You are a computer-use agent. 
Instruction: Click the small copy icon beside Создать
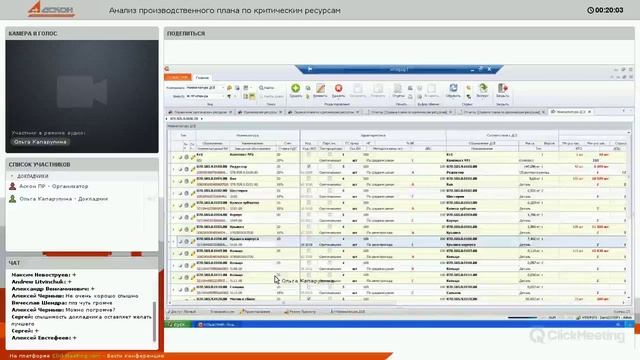308,88
